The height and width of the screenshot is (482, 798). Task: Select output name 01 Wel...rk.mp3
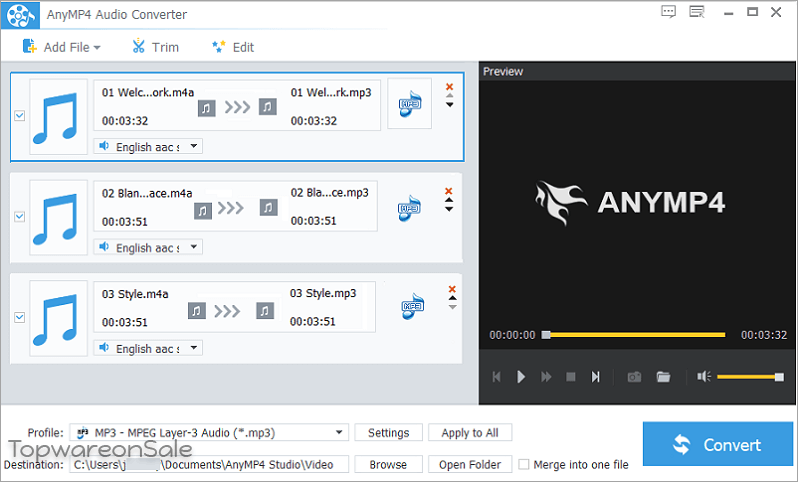click(331, 92)
